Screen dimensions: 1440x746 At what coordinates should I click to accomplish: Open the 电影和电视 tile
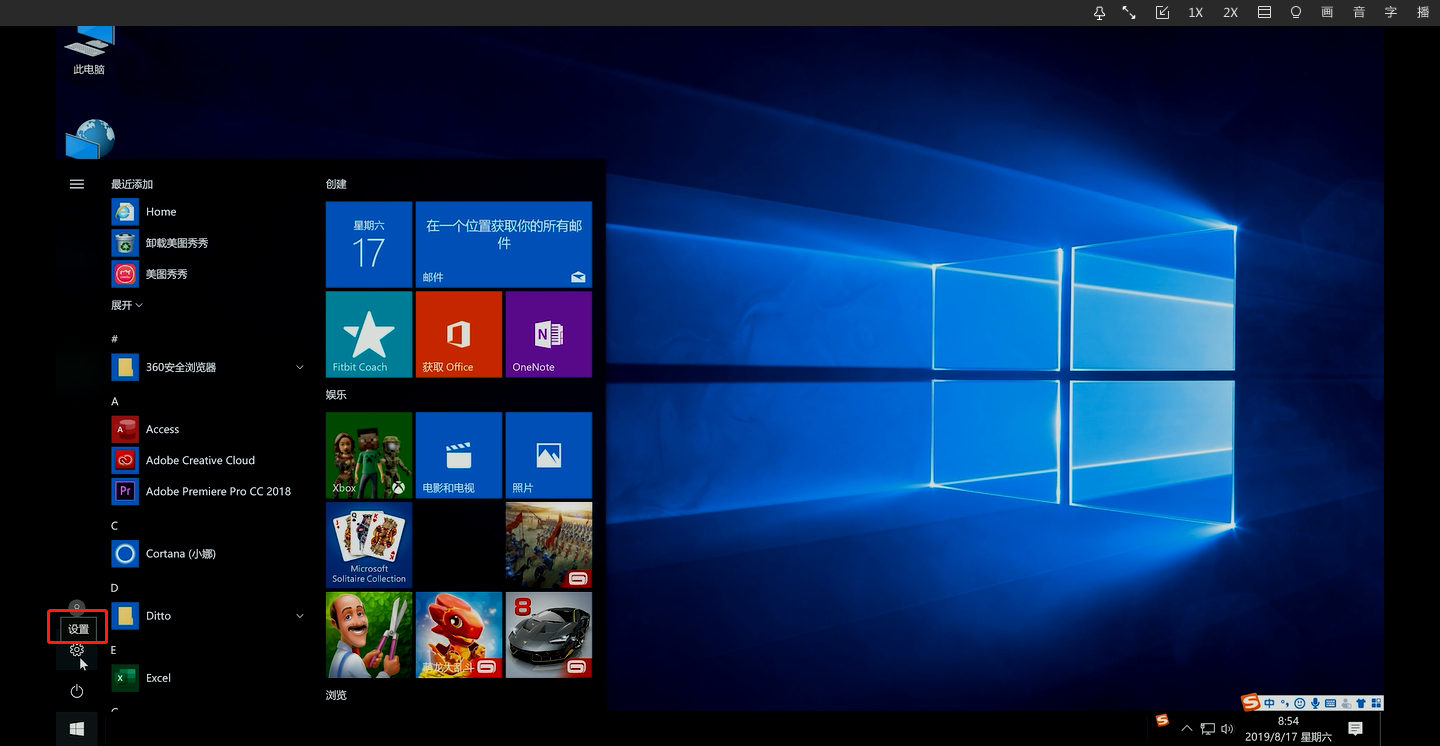[x=459, y=455]
